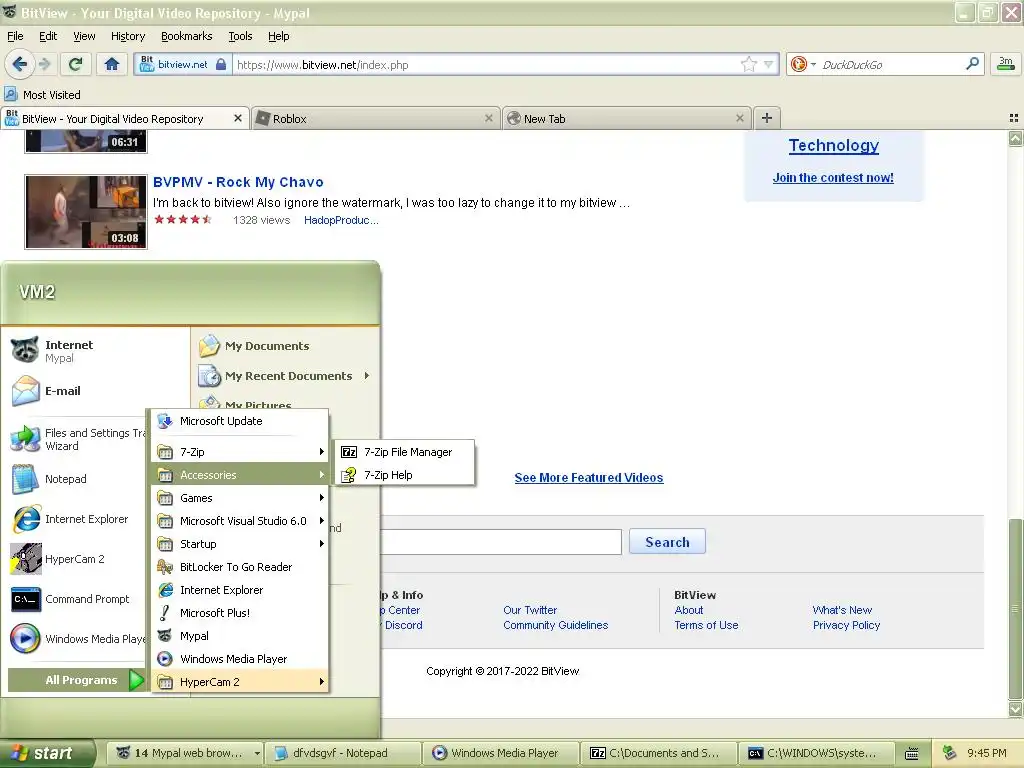
Task: Open the Privacy Policy footer link
Action: [846, 625]
